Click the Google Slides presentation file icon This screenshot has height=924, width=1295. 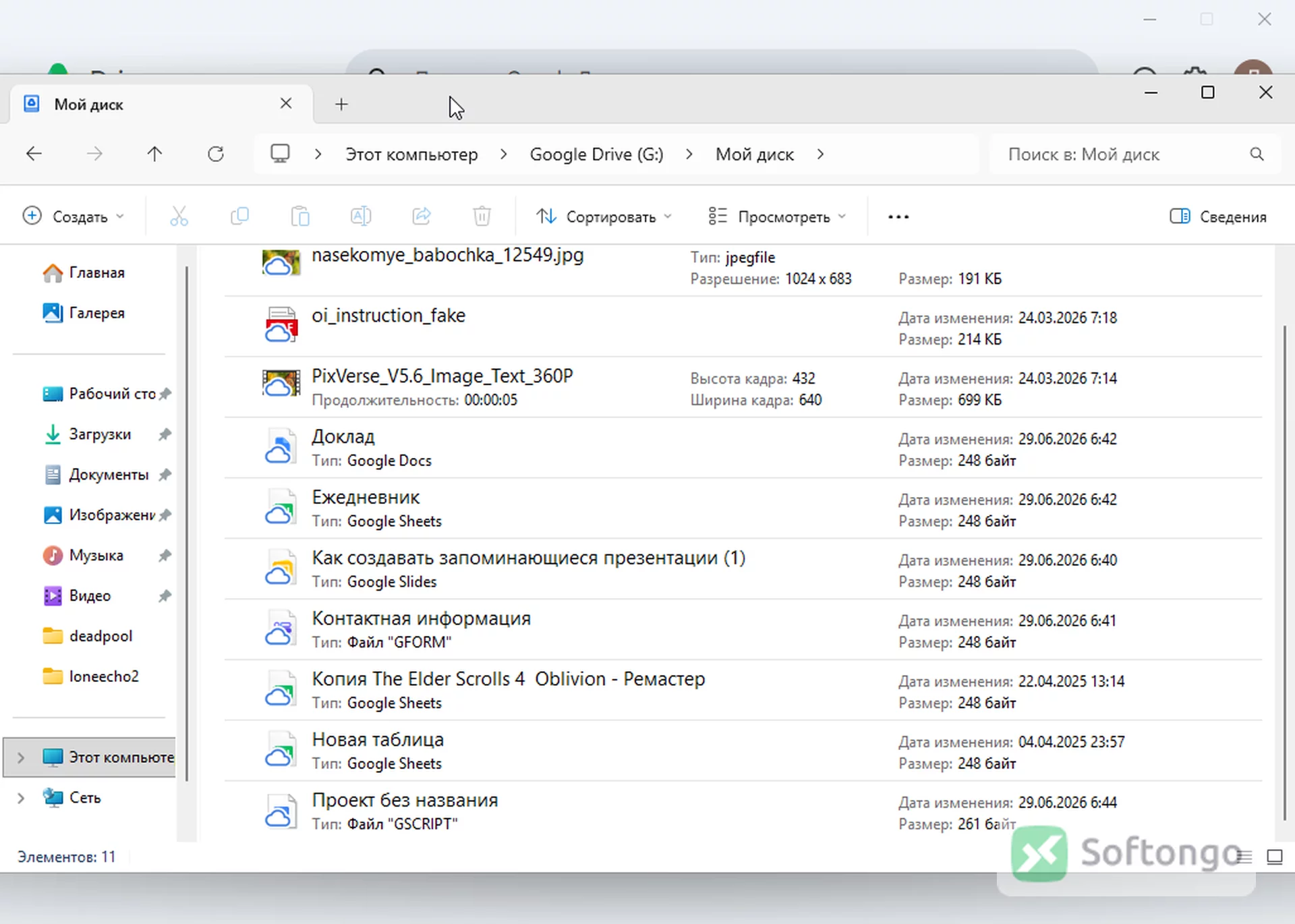click(280, 567)
